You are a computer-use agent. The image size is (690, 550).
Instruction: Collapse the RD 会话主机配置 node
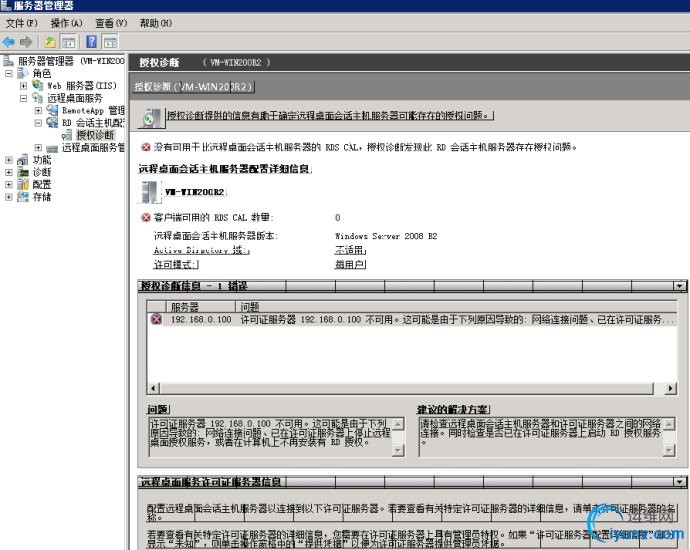[x=38, y=123]
